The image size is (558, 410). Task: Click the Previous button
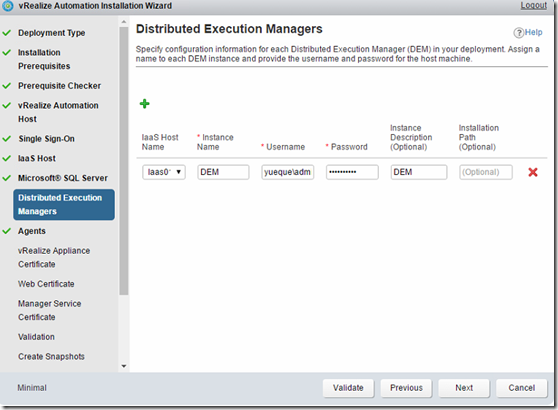click(406, 388)
